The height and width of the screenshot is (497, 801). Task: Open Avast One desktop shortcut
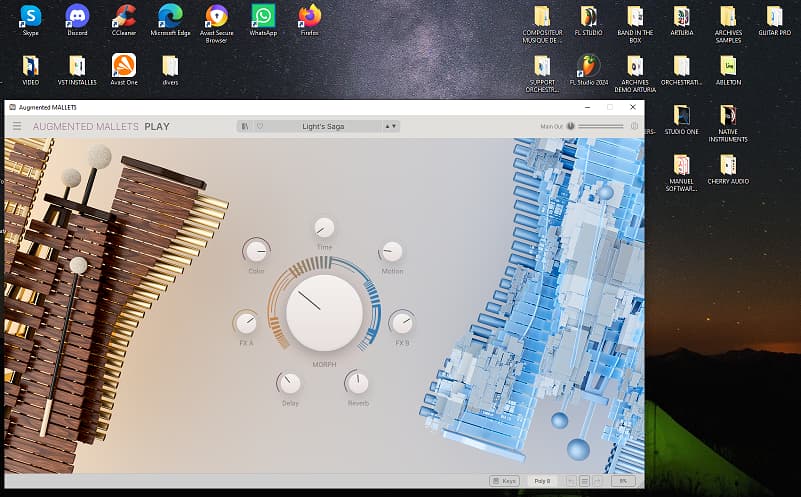124,70
